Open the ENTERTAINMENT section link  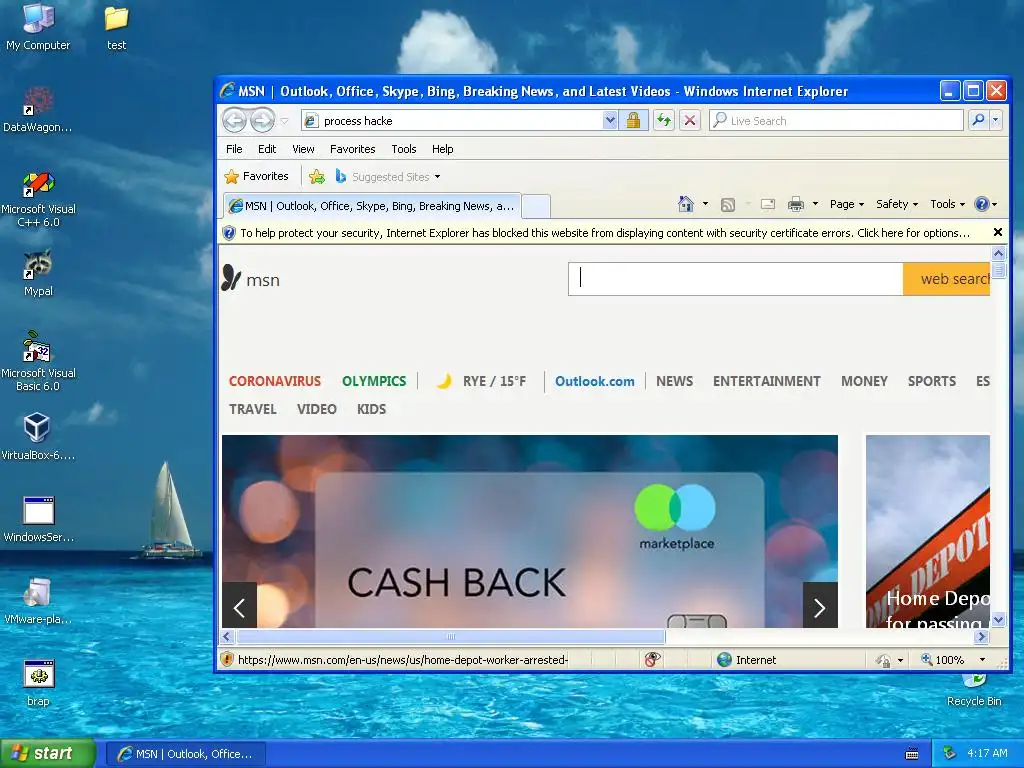click(x=767, y=381)
